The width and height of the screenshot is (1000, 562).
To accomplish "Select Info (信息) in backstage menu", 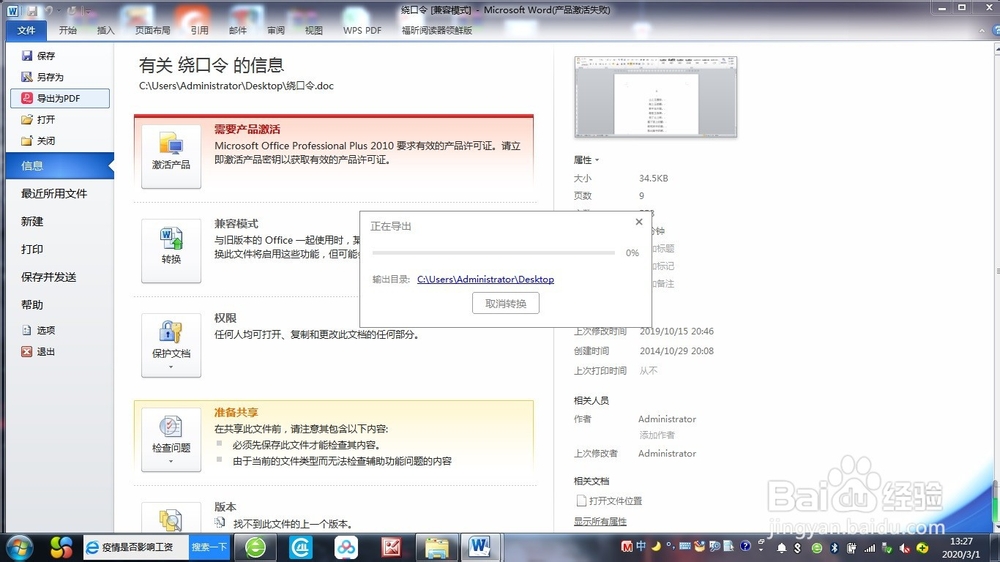I will pos(60,166).
